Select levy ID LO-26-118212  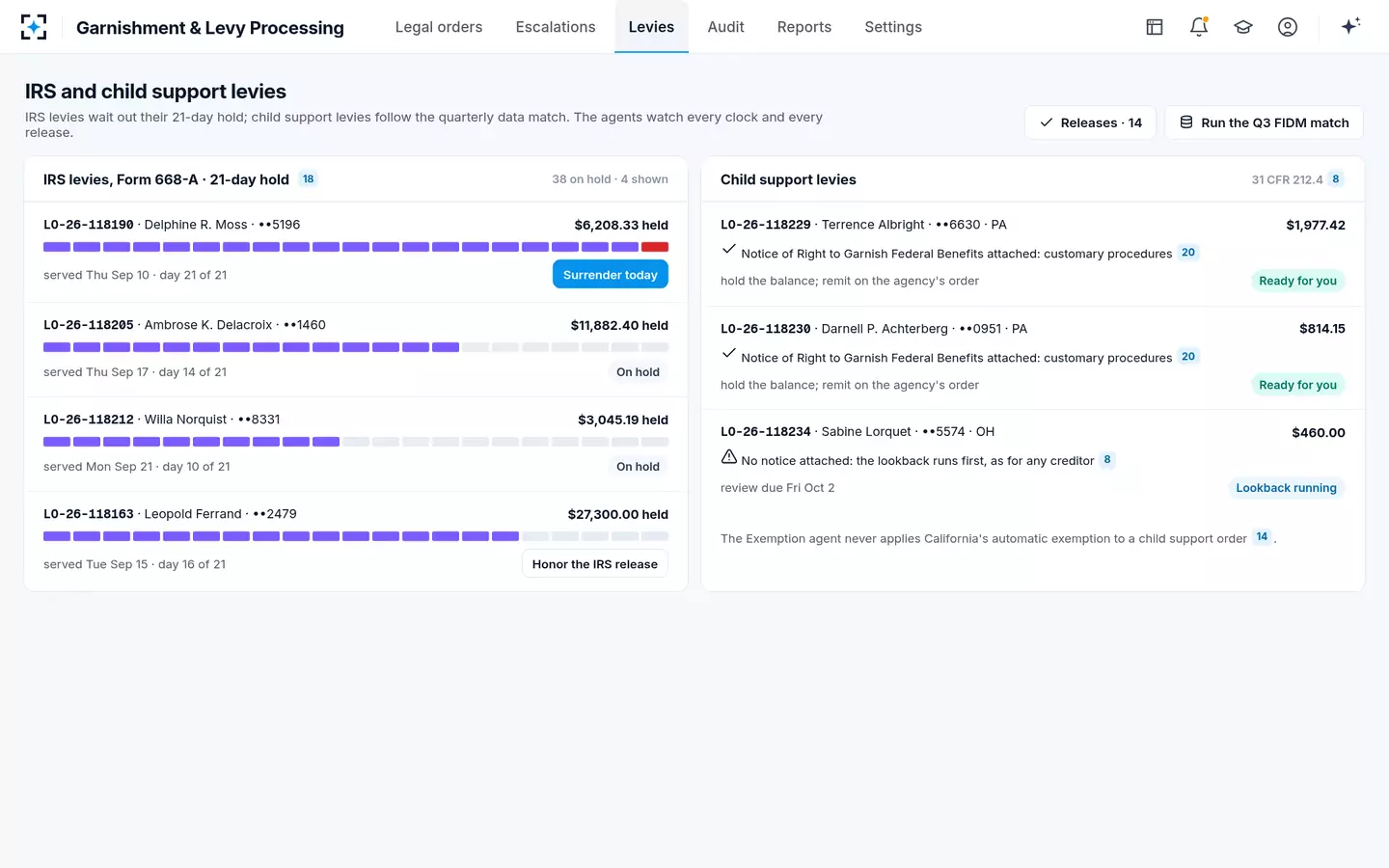89,420
